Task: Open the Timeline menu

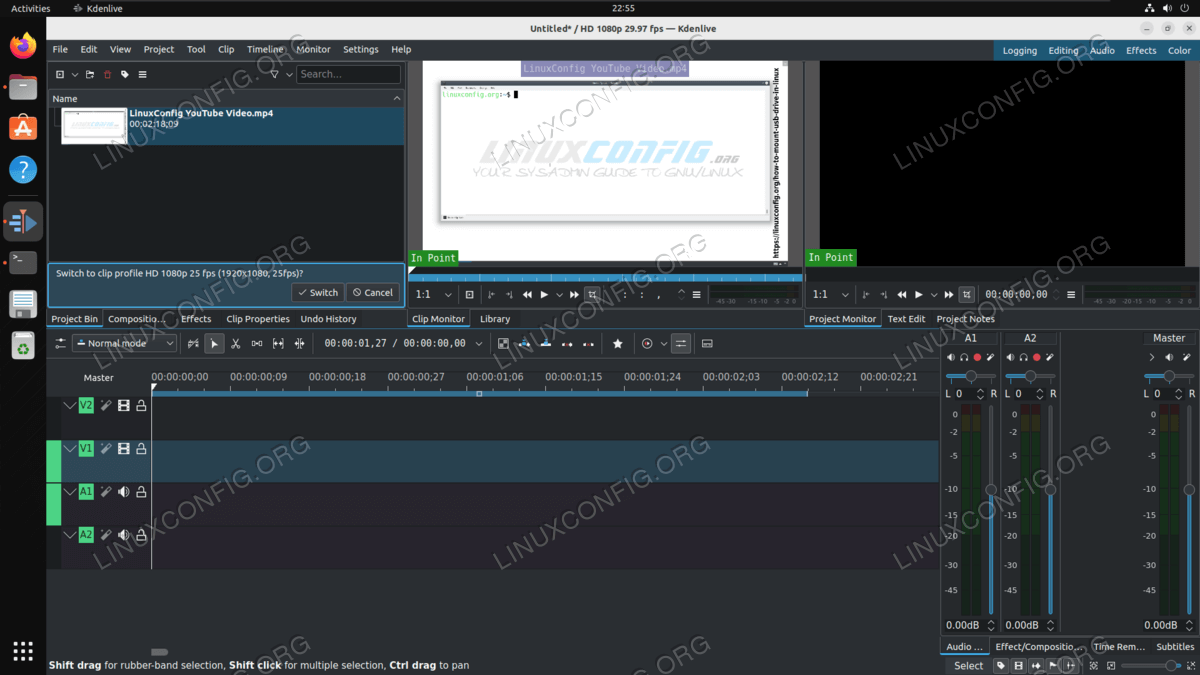Action: click(x=265, y=49)
